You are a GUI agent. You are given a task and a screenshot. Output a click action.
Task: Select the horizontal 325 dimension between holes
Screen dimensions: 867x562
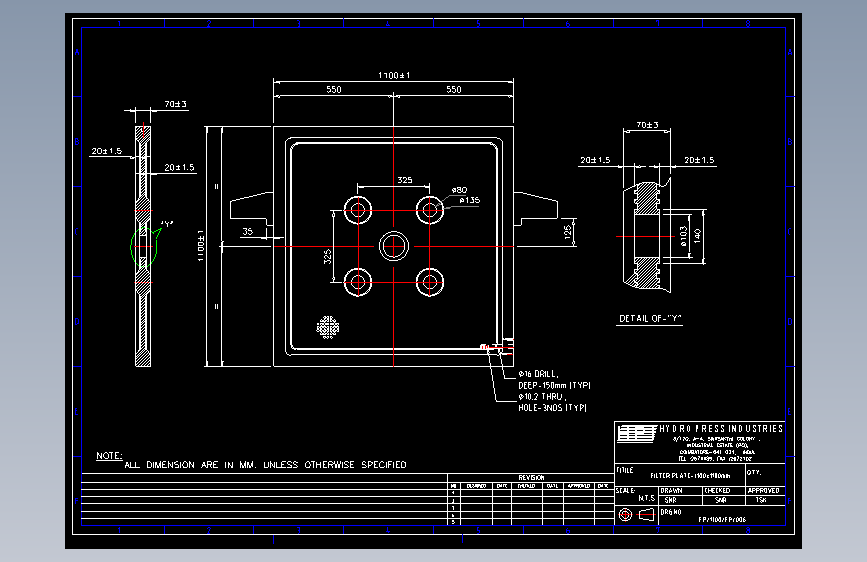(405, 180)
